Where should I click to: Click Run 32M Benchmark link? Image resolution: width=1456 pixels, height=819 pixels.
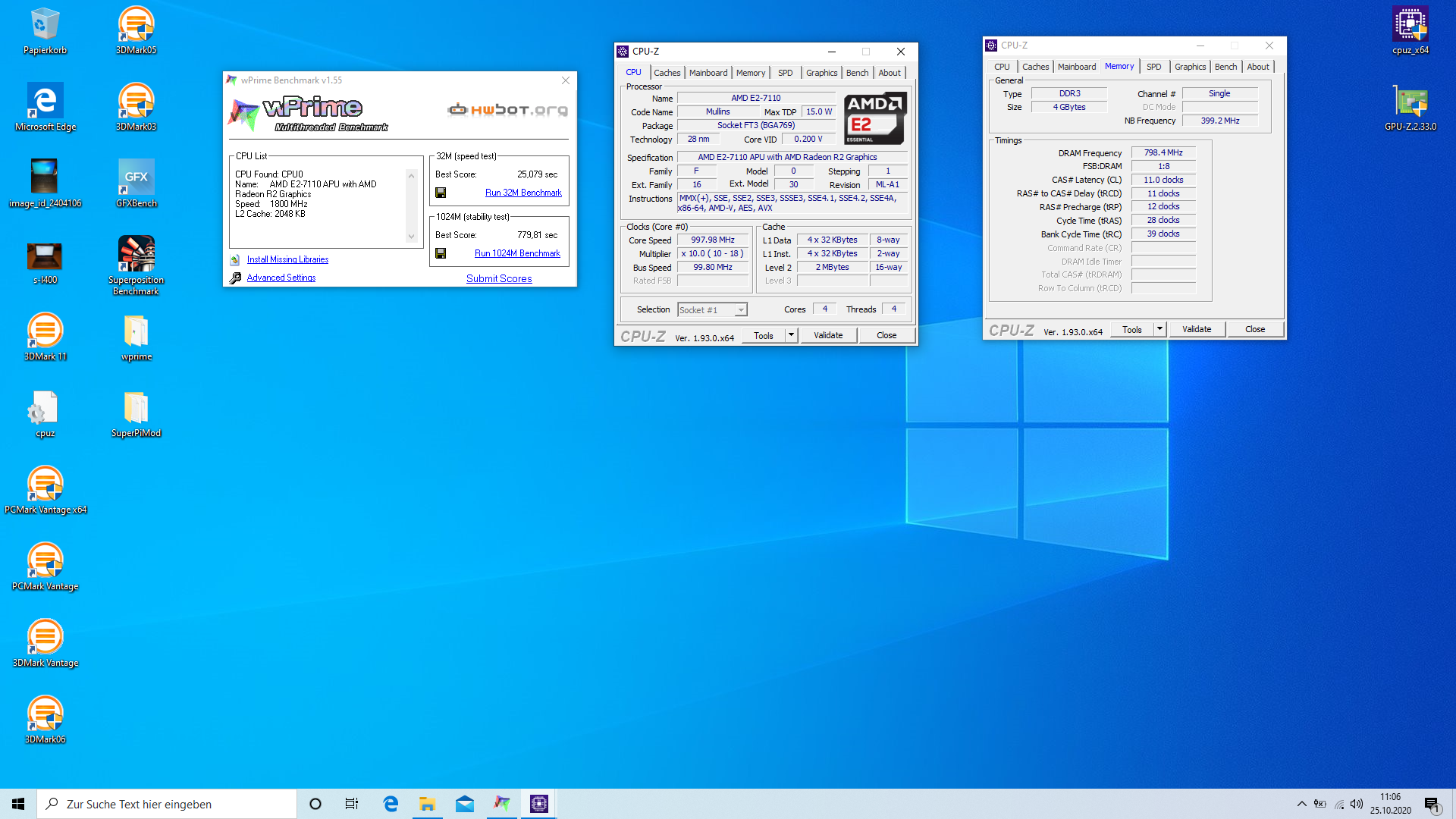pos(523,193)
